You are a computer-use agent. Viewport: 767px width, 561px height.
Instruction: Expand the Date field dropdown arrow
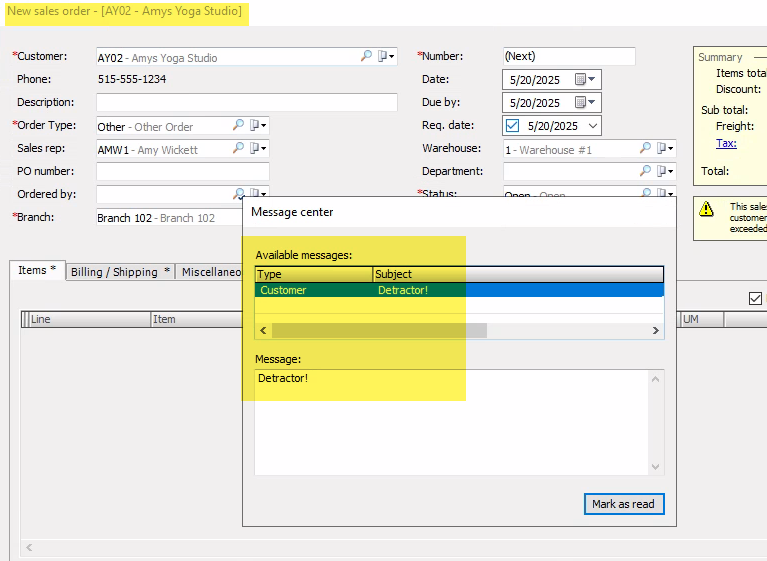[x=592, y=79]
